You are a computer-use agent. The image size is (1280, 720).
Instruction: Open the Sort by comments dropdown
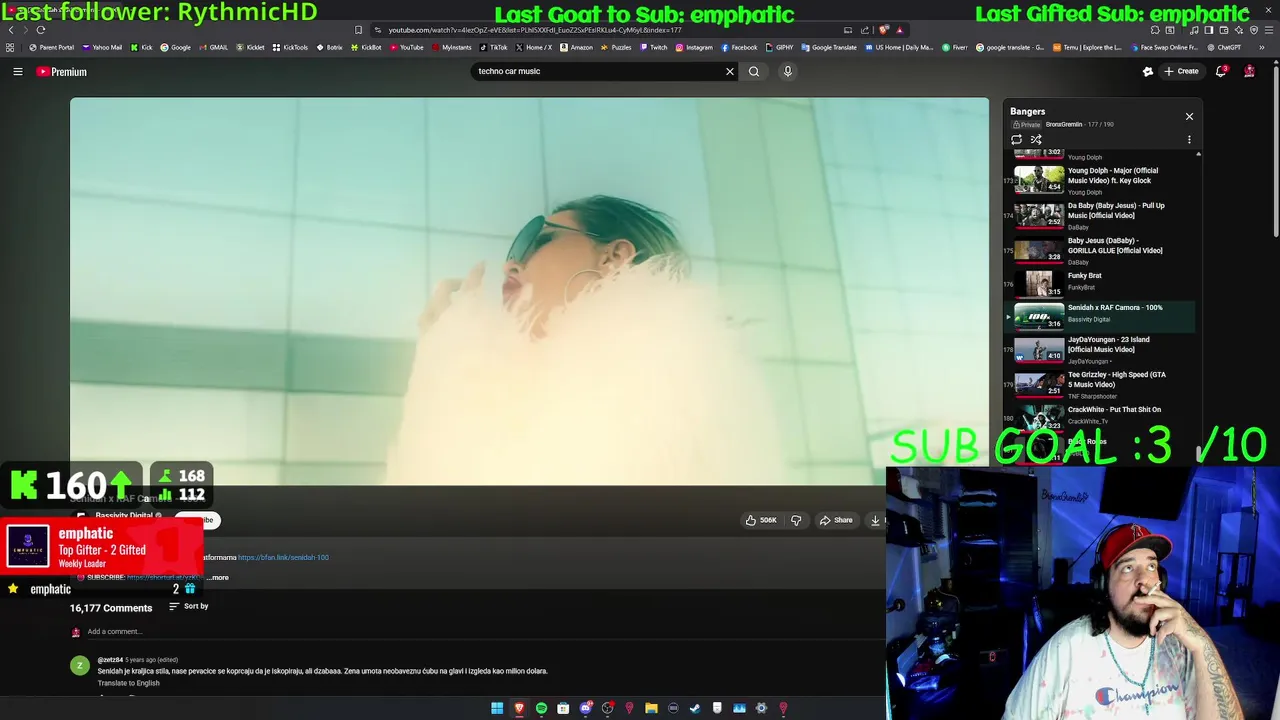click(189, 606)
